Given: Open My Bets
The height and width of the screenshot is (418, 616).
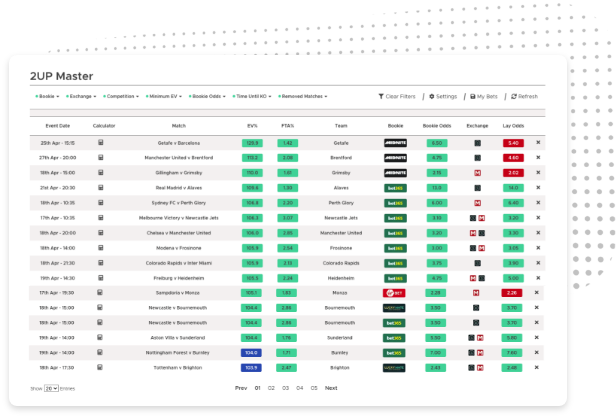Looking at the screenshot, I should coord(484,96).
